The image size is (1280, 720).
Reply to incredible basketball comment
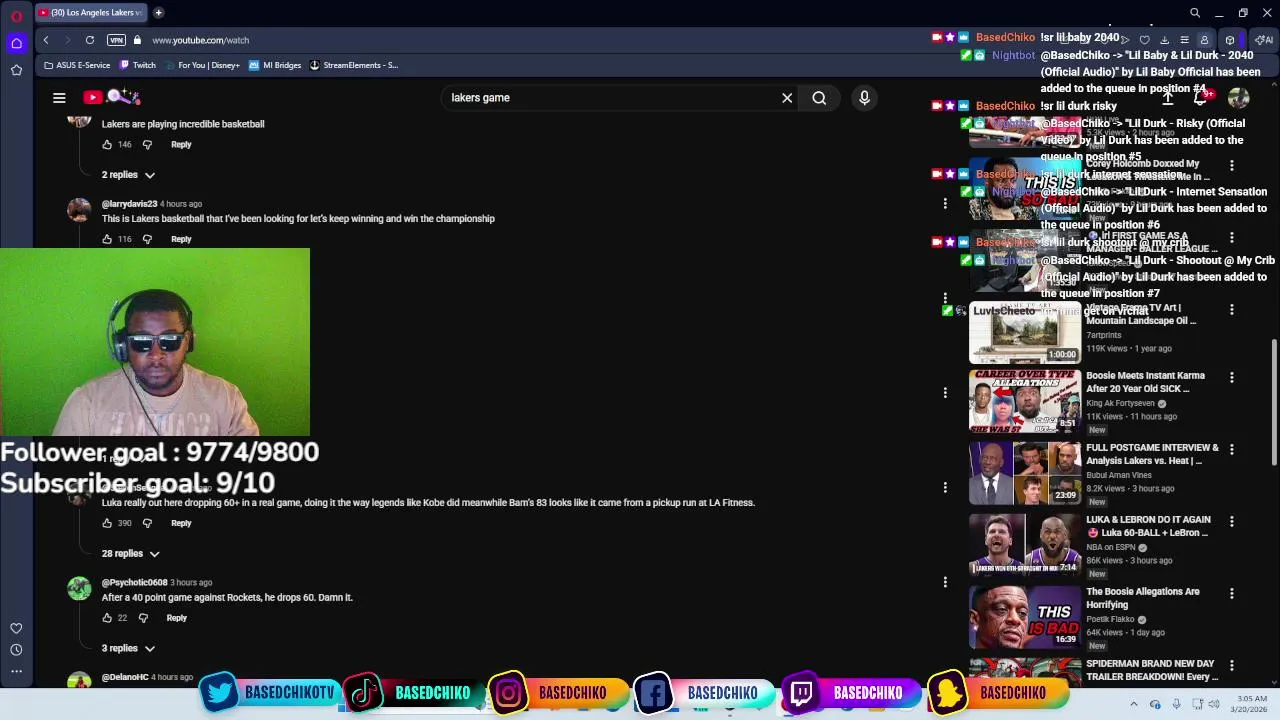181,144
